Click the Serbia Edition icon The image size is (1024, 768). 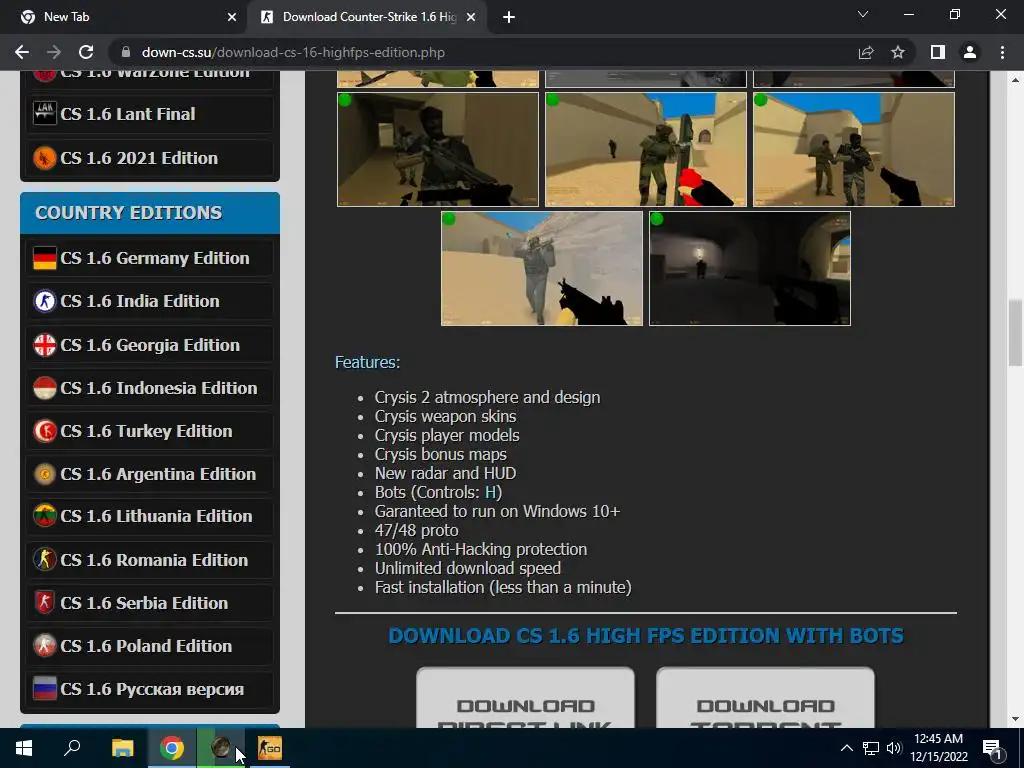click(44, 603)
